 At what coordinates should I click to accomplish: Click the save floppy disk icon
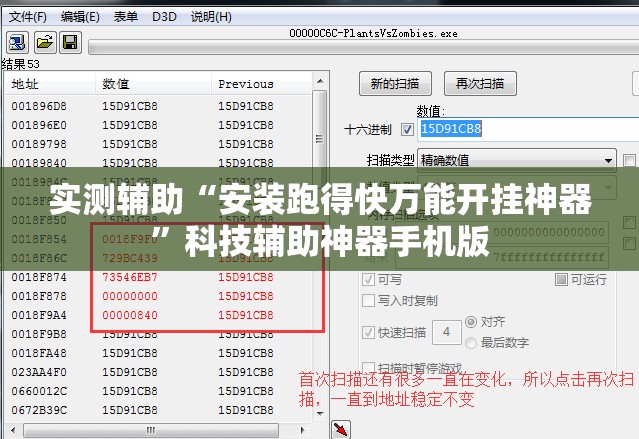tap(70, 42)
